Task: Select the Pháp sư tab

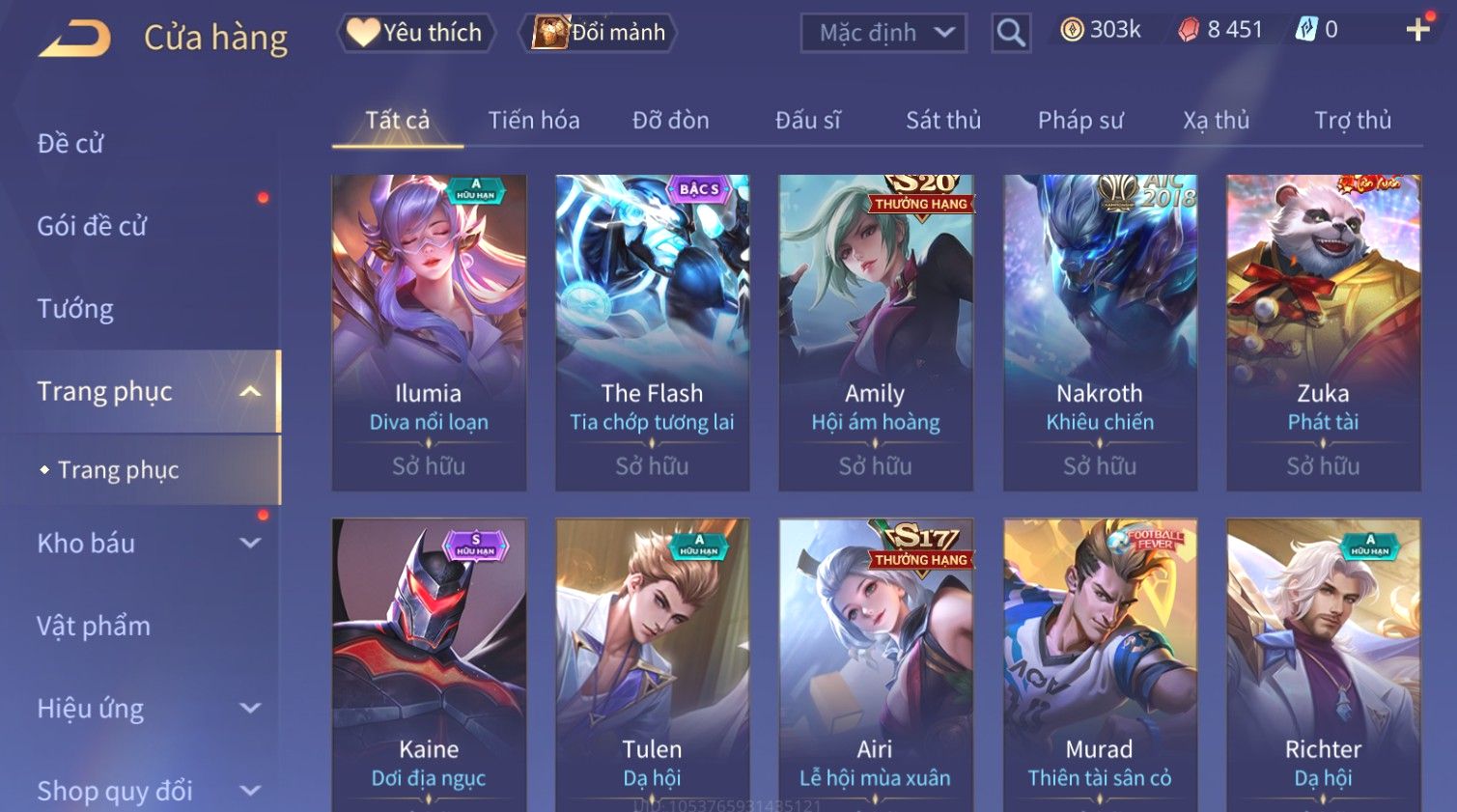Action: point(1080,120)
